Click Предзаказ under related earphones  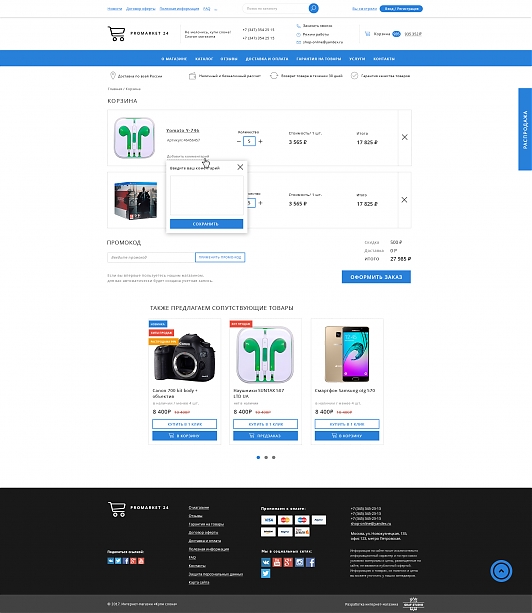[x=265, y=436]
